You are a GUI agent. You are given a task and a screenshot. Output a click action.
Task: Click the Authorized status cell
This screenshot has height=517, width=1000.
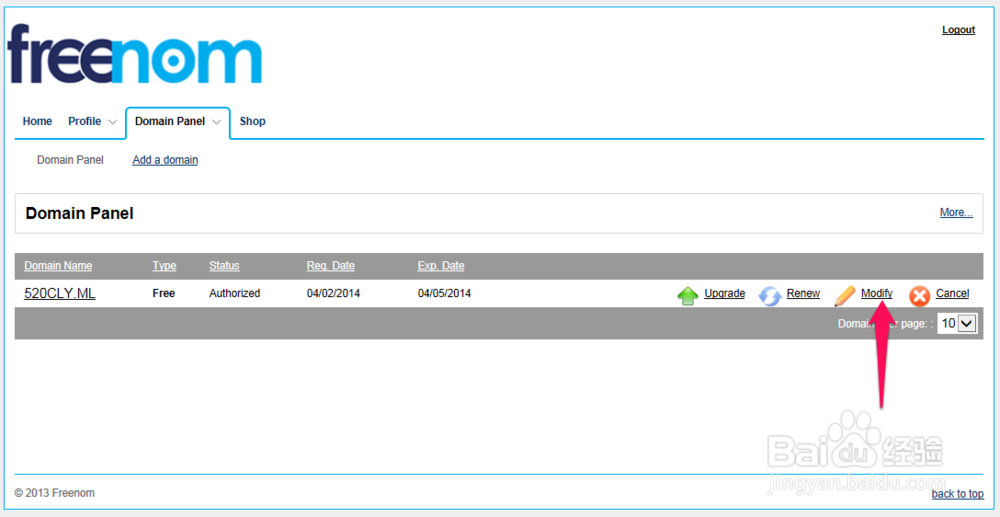(235, 293)
